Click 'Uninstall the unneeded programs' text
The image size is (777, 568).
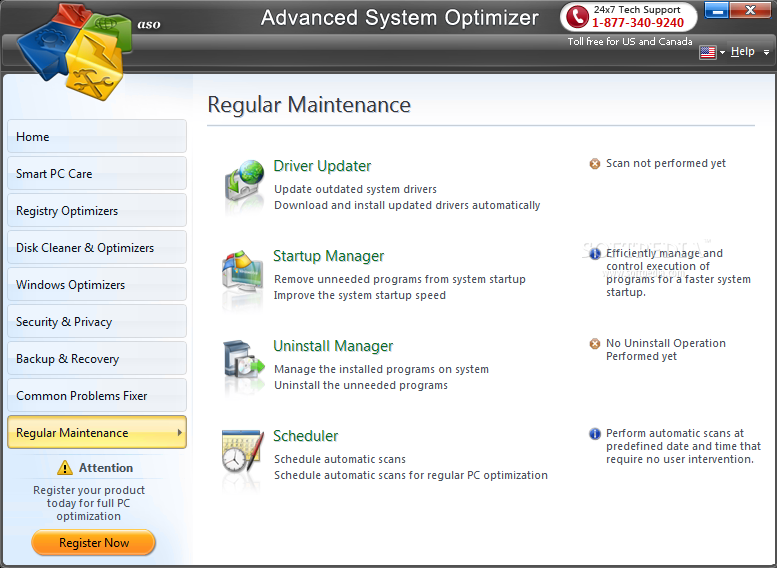pos(361,385)
